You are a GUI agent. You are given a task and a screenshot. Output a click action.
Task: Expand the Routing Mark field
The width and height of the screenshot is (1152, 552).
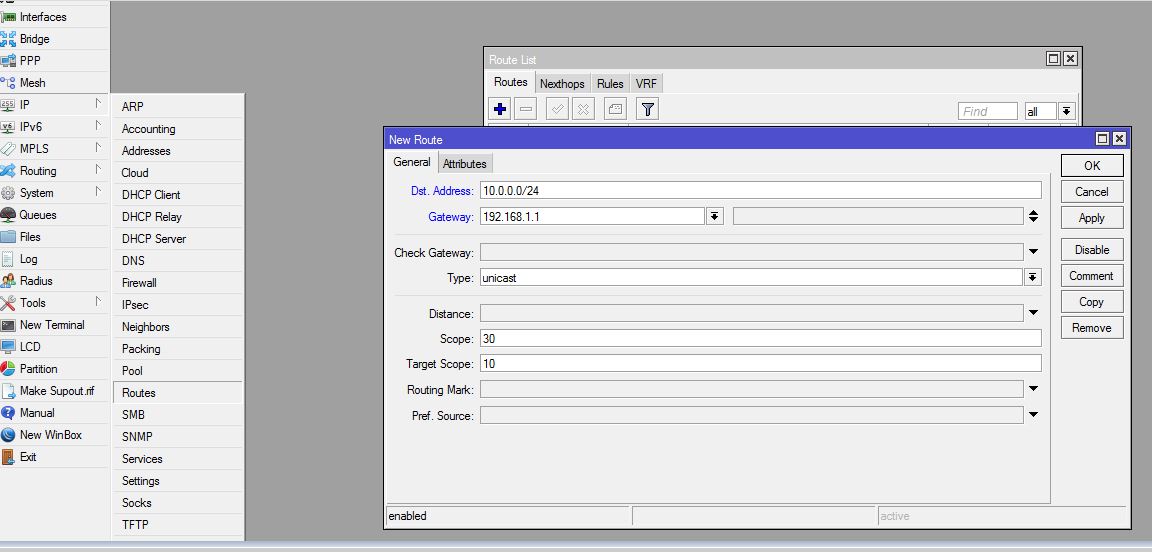[x=1033, y=389]
